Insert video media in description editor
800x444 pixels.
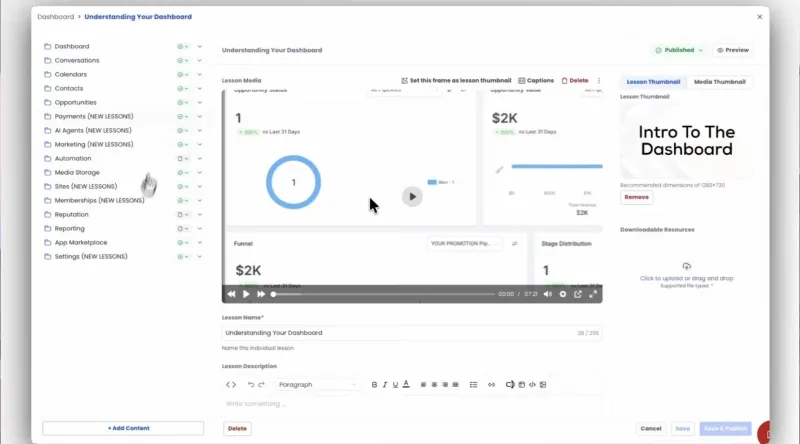pos(510,385)
